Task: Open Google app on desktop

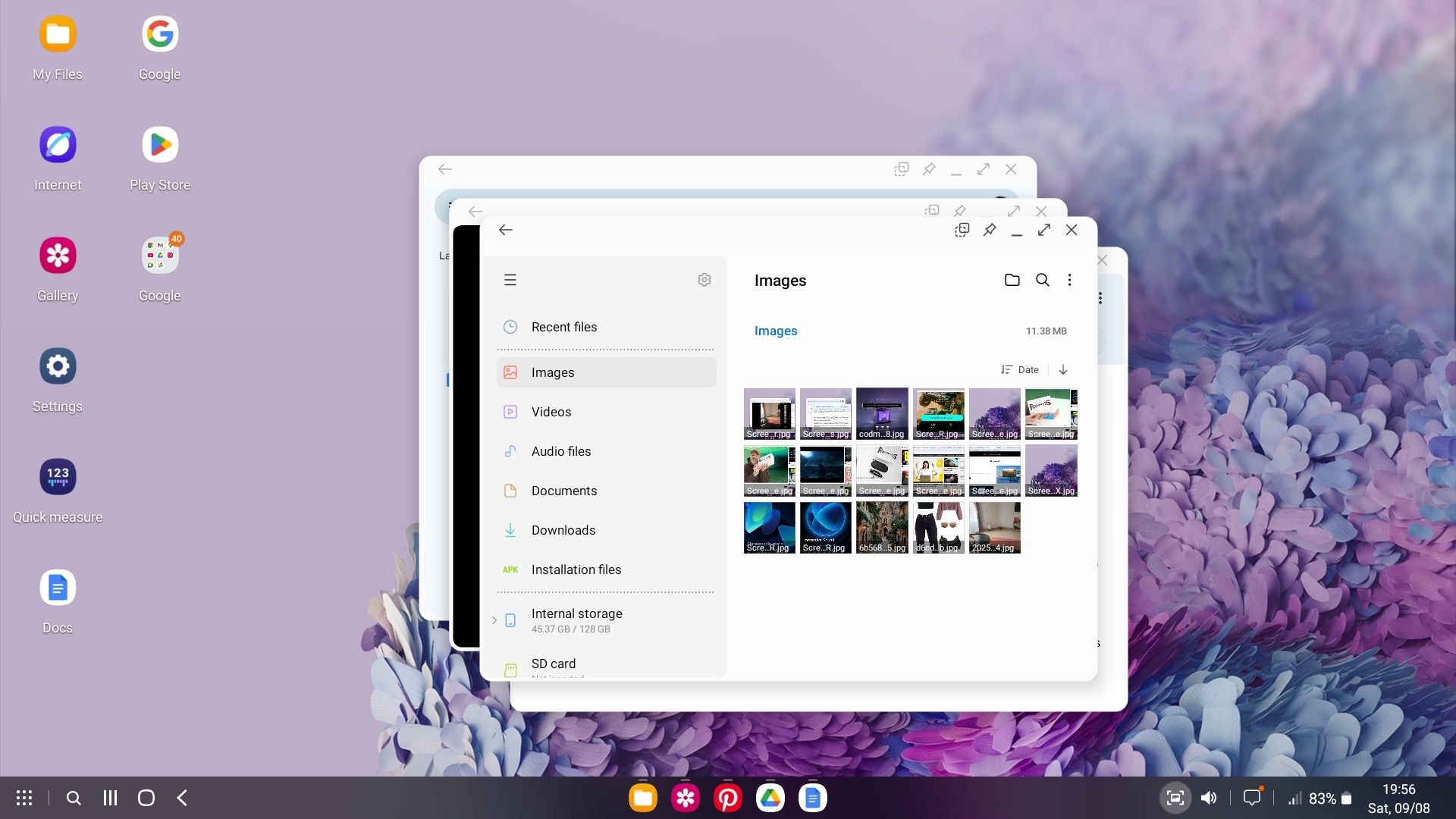Action: click(x=160, y=47)
